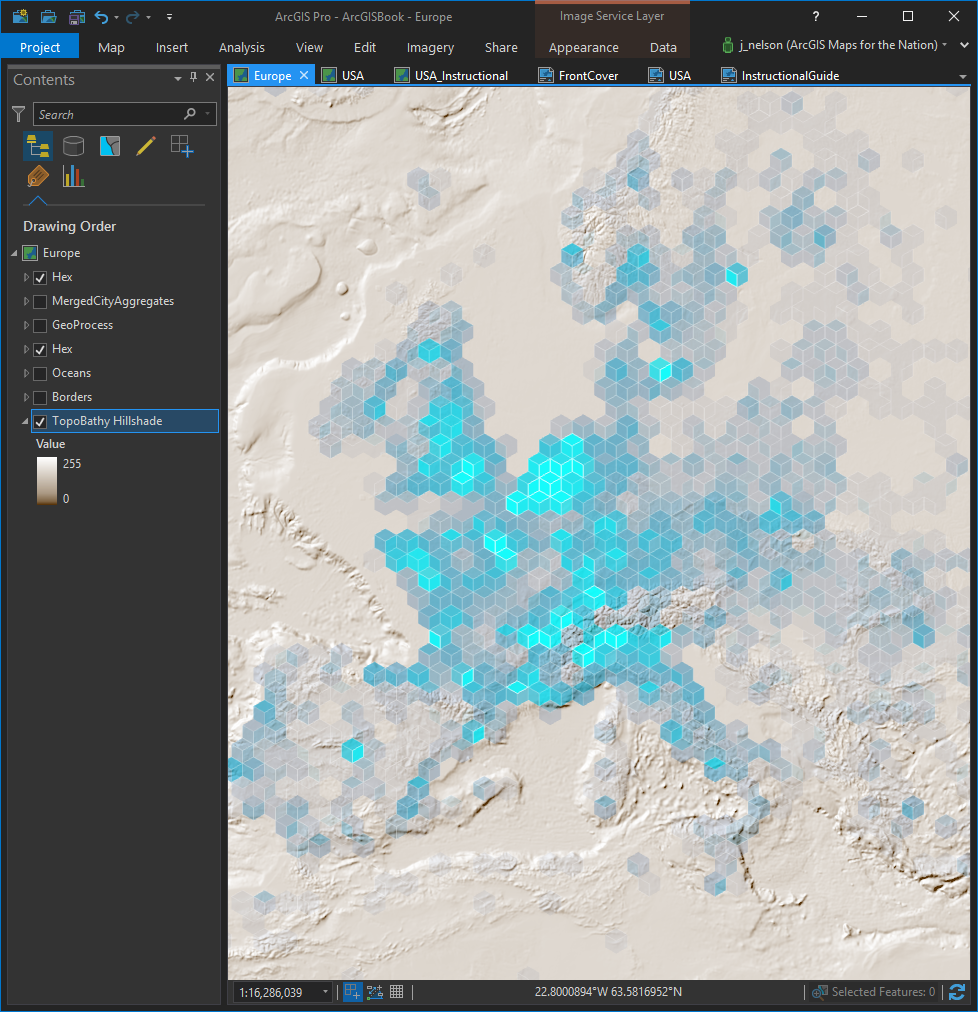Select the TopoBathy Hillshade layer name
978x1012 pixels.
(x=107, y=421)
